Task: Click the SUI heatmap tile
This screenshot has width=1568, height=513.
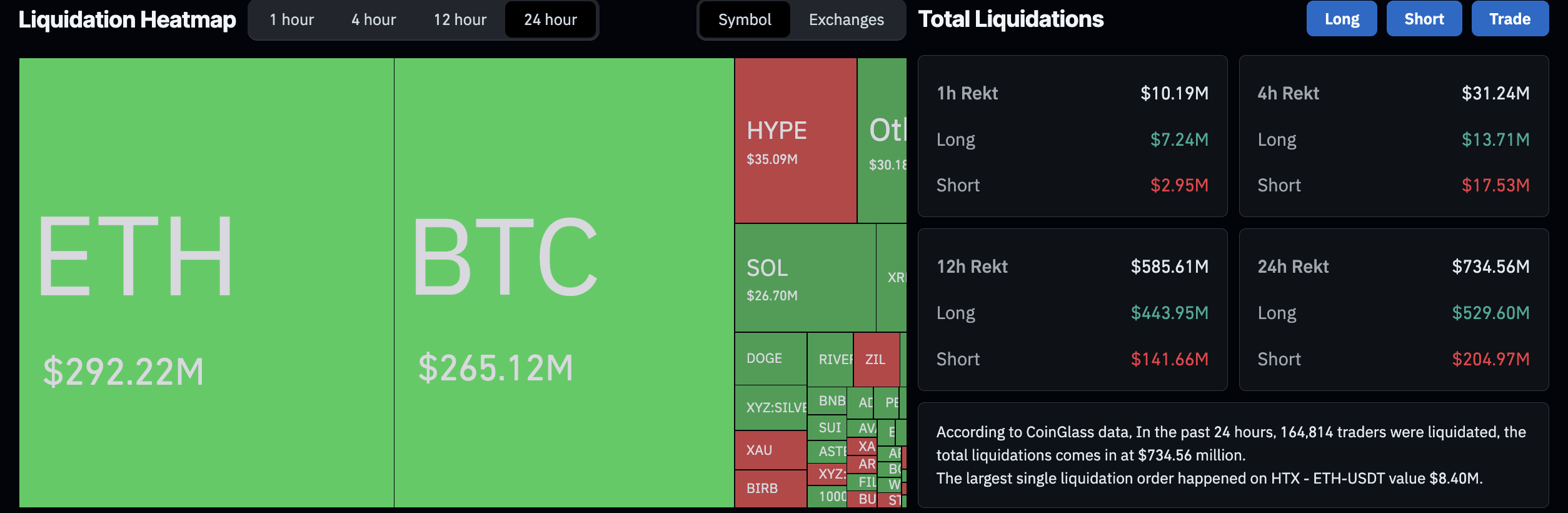Action: (827, 428)
